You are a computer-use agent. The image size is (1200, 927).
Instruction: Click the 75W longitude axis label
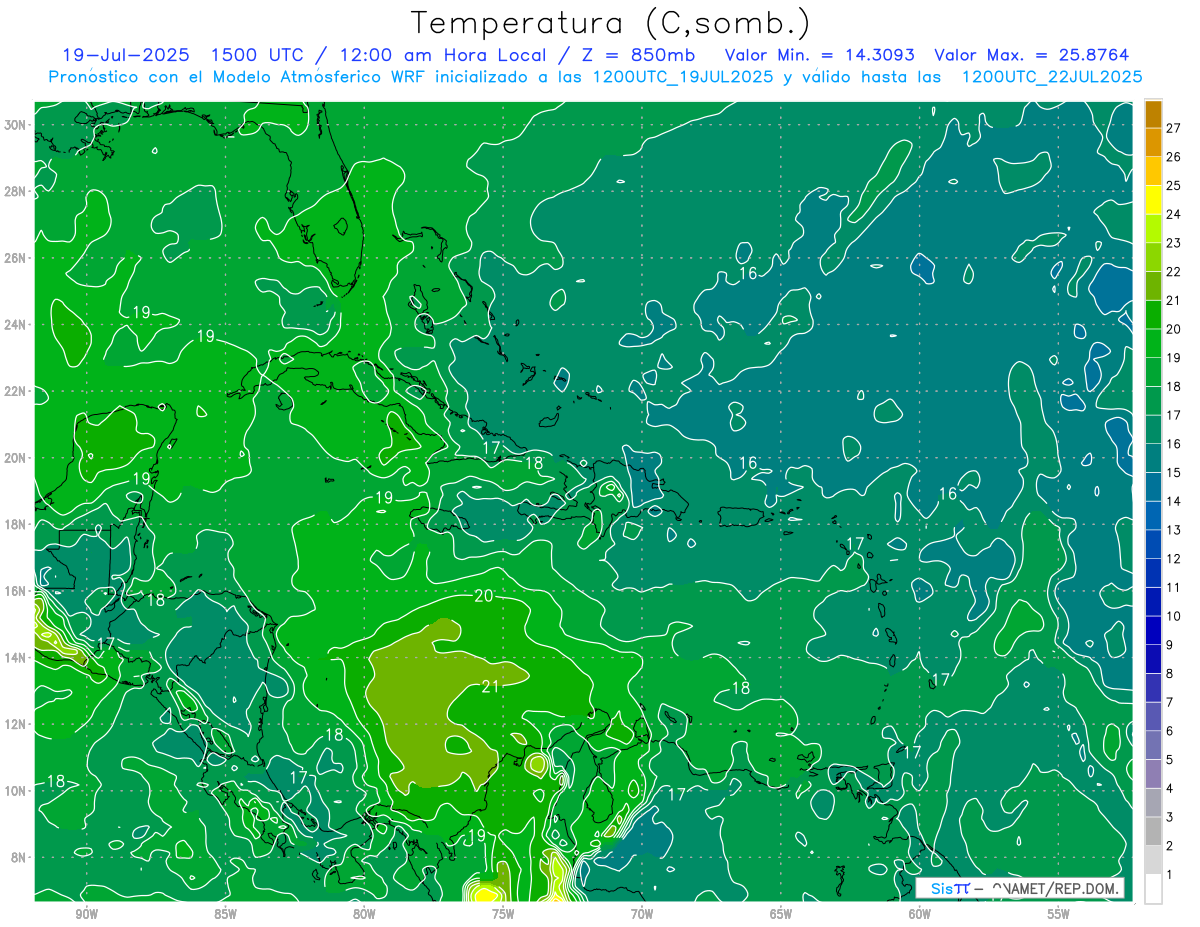pos(503,915)
